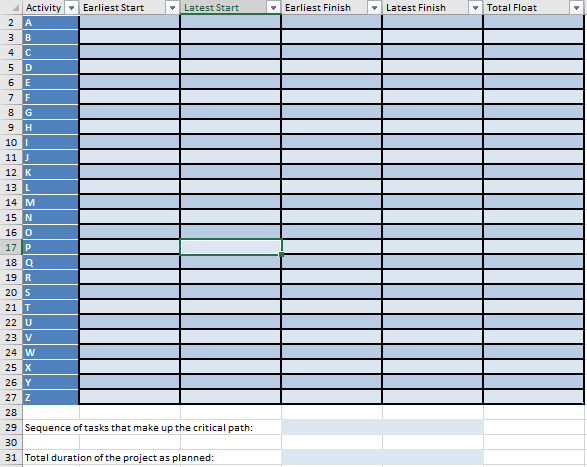Click Earliest Start cell for activity A

(130, 22)
